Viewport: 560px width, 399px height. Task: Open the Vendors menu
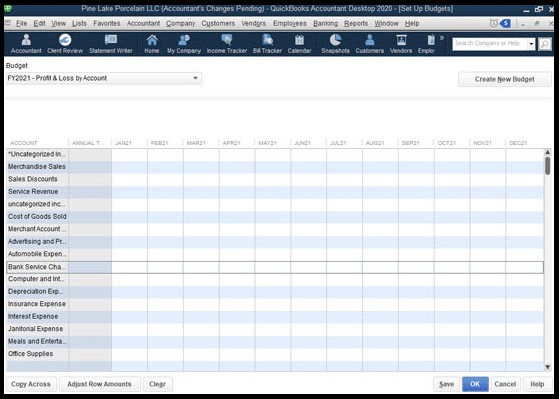point(254,24)
